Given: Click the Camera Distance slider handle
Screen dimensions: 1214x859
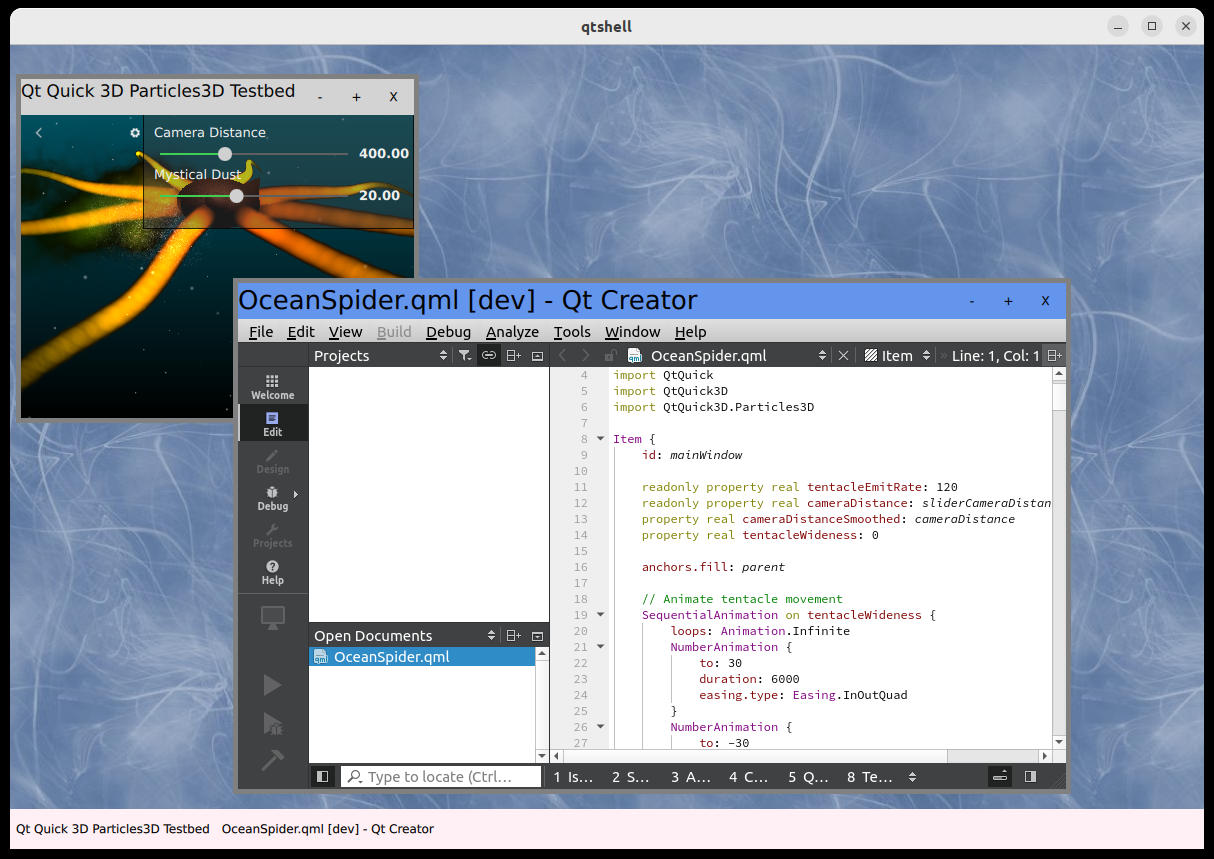Looking at the screenshot, I should click(x=225, y=154).
